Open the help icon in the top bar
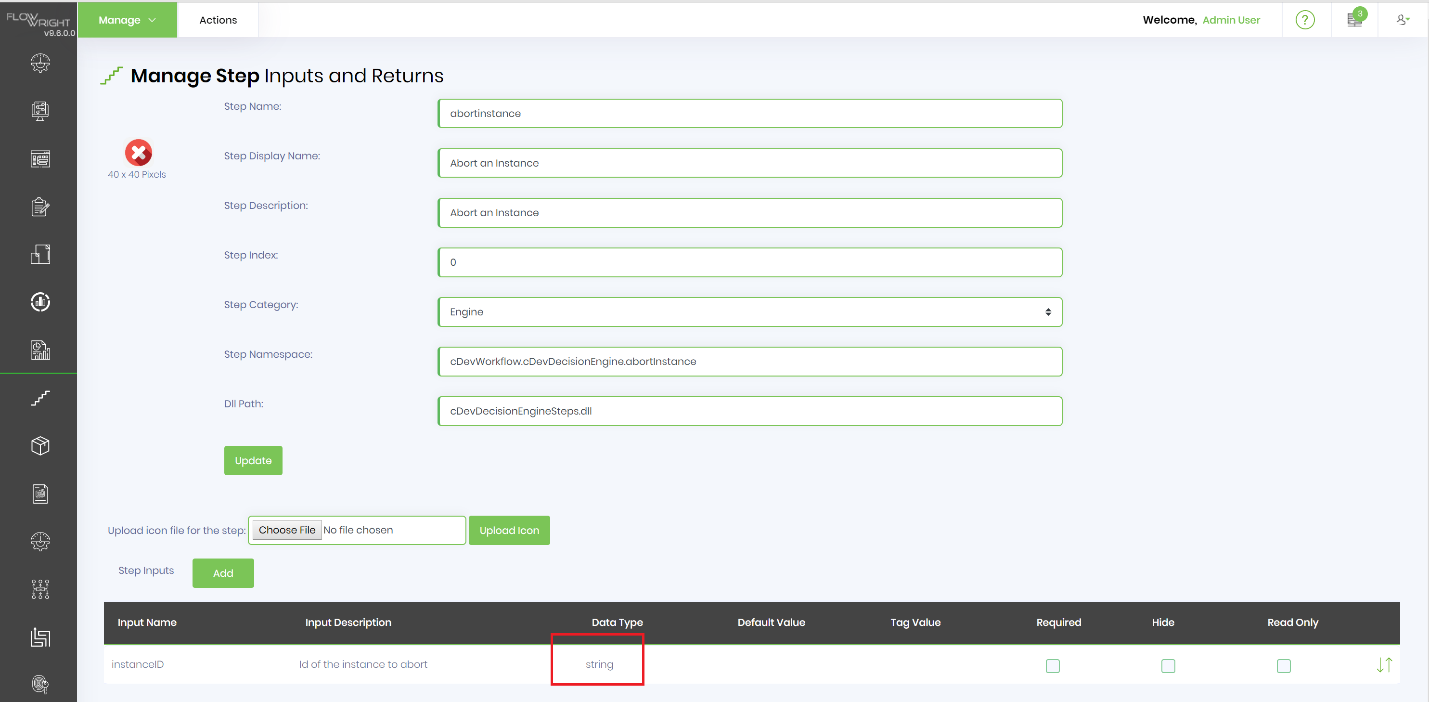Image resolution: width=1429 pixels, height=702 pixels. click(x=1306, y=19)
